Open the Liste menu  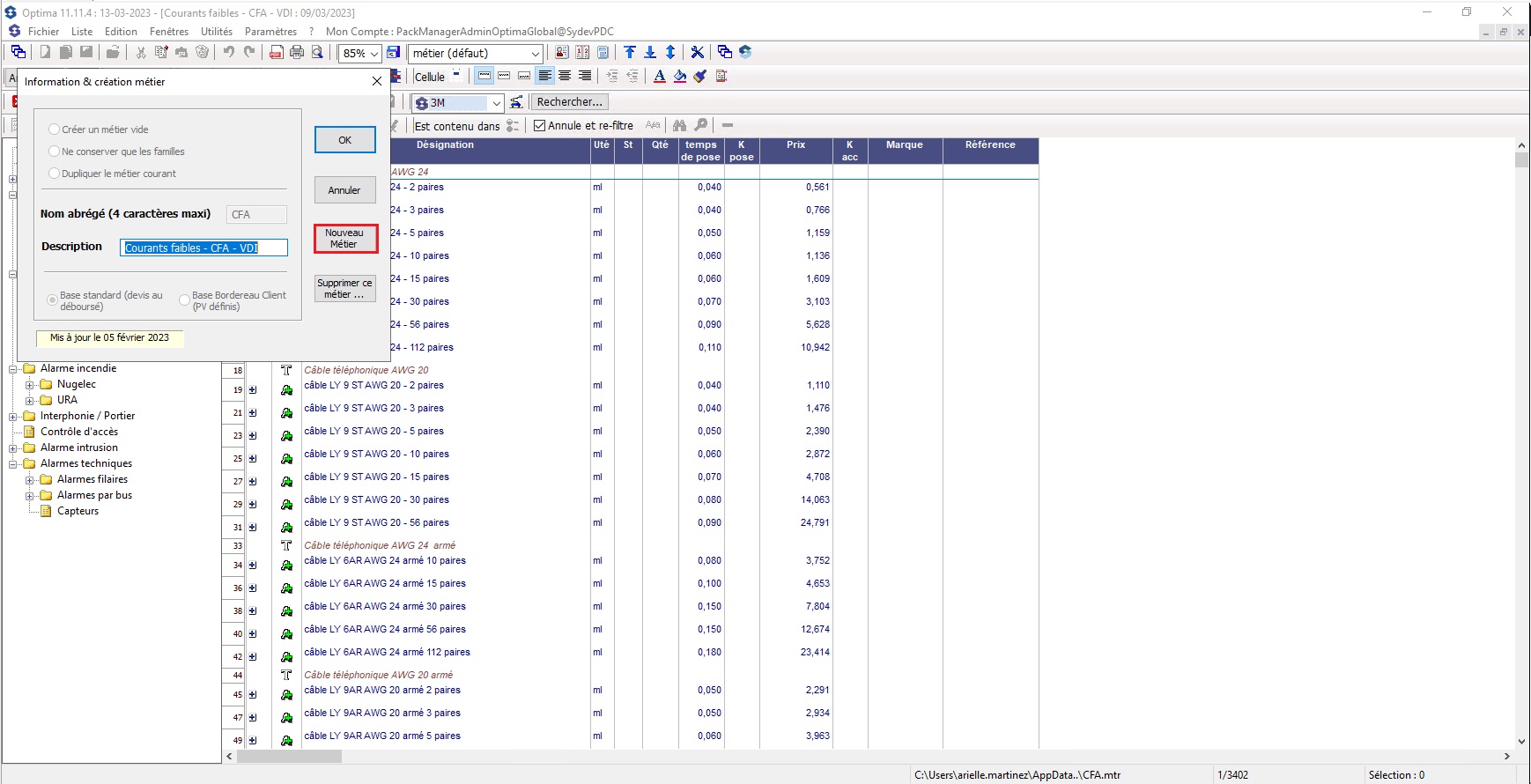[82, 31]
